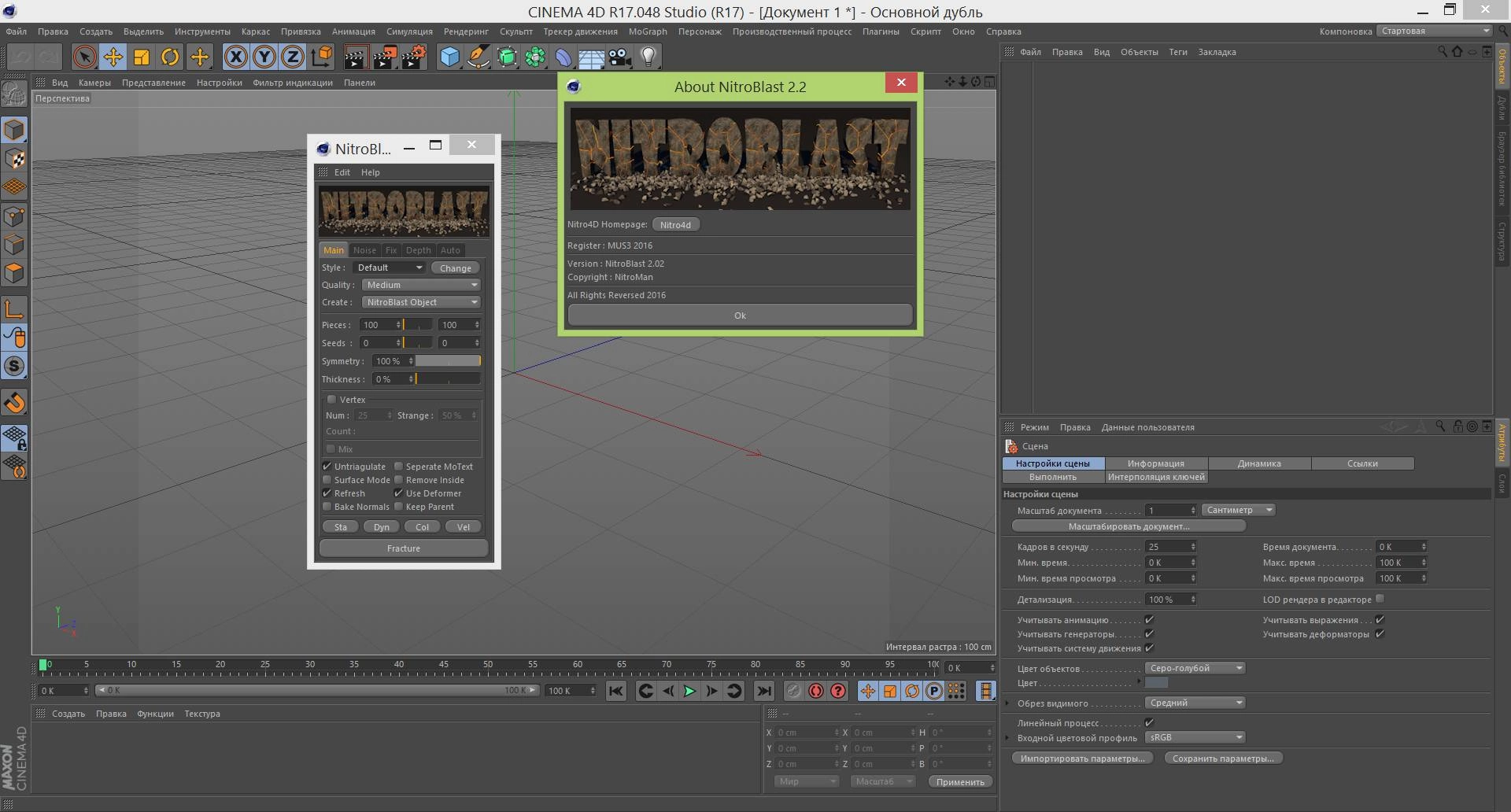
Task: Add a Floor environment object
Action: tap(591, 57)
